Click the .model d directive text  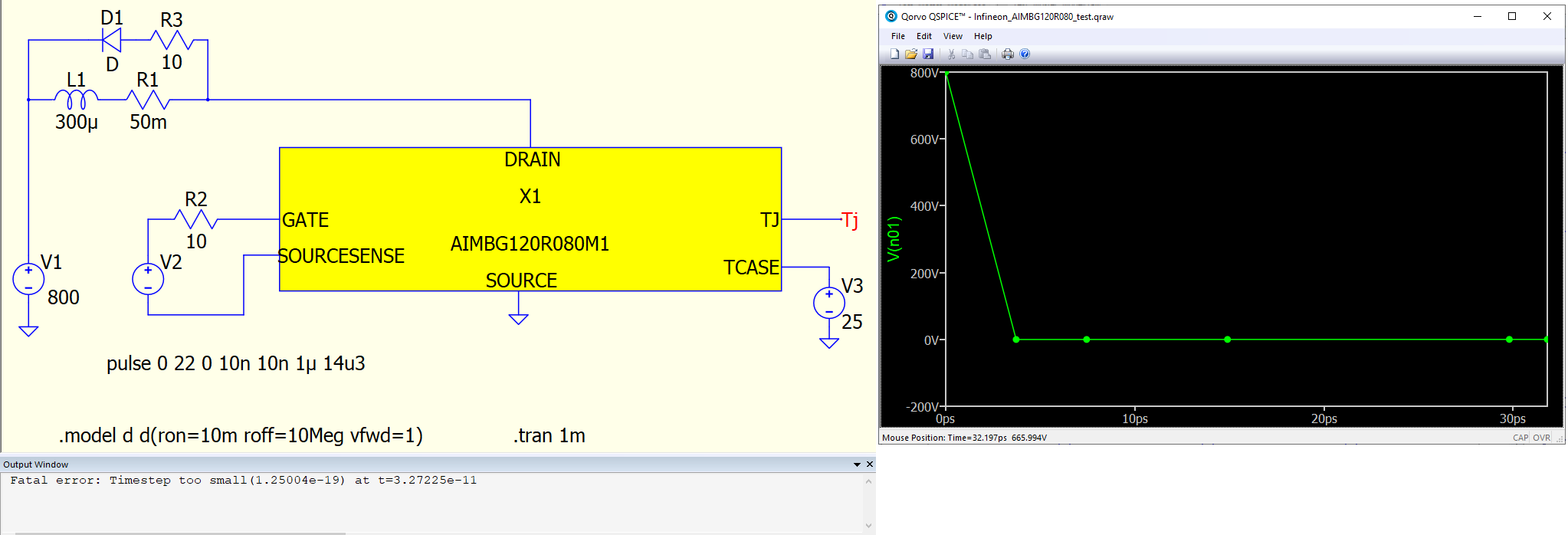[241, 435]
